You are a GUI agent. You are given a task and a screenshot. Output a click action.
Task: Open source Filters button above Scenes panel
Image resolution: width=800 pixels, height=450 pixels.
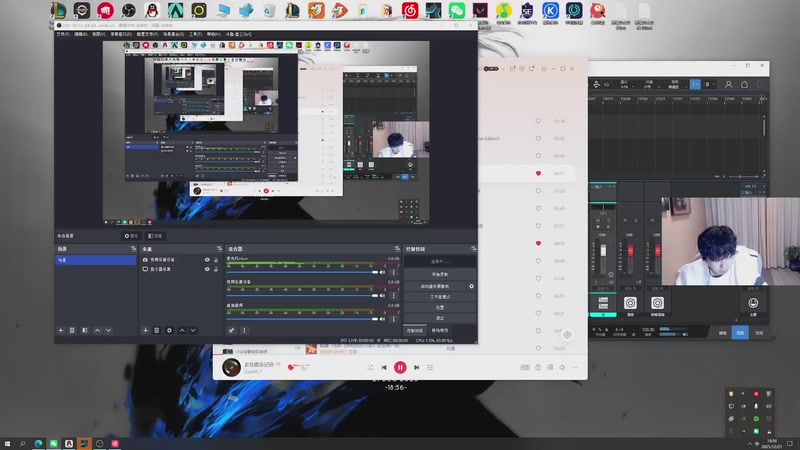tap(155, 236)
